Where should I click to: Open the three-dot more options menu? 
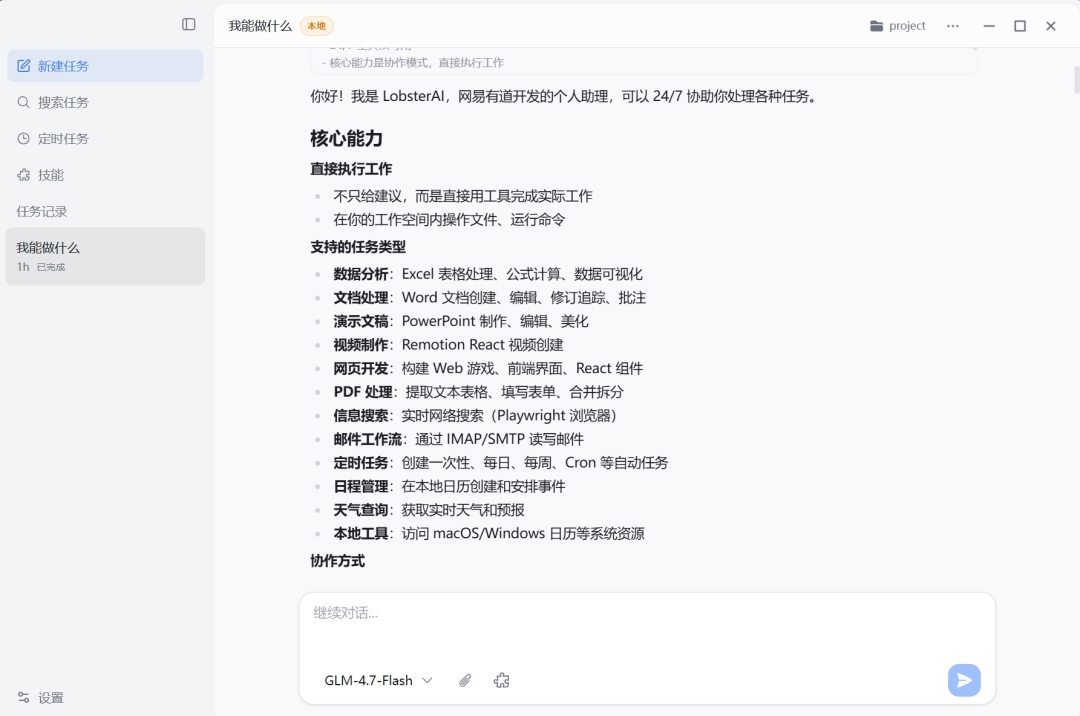point(953,26)
